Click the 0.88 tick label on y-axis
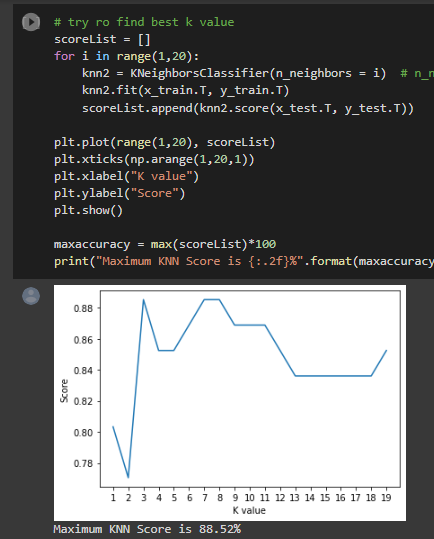This screenshot has height=539, width=434. [83, 308]
